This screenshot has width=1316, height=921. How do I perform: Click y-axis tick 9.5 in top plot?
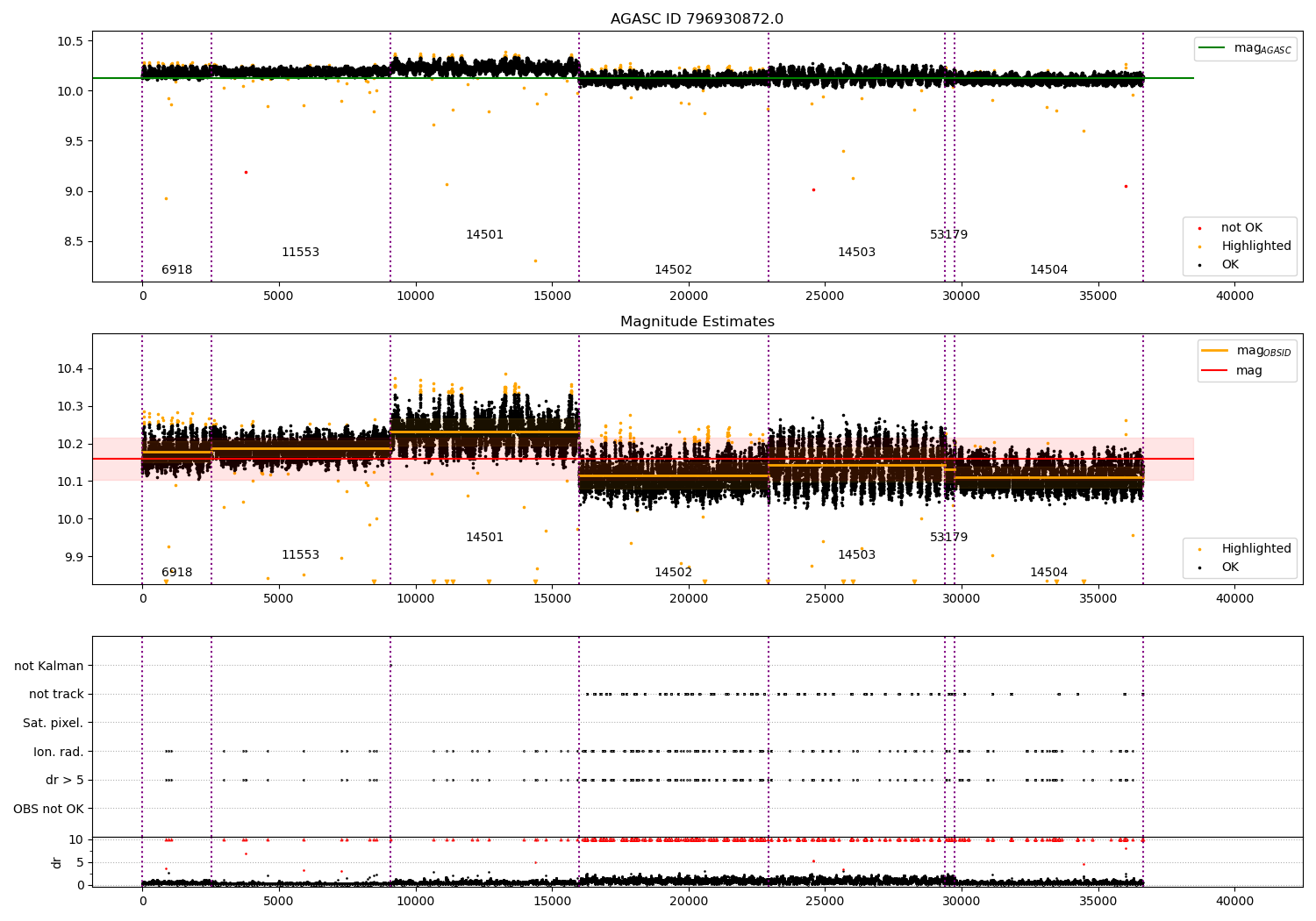pyautogui.click(x=74, y=142)
